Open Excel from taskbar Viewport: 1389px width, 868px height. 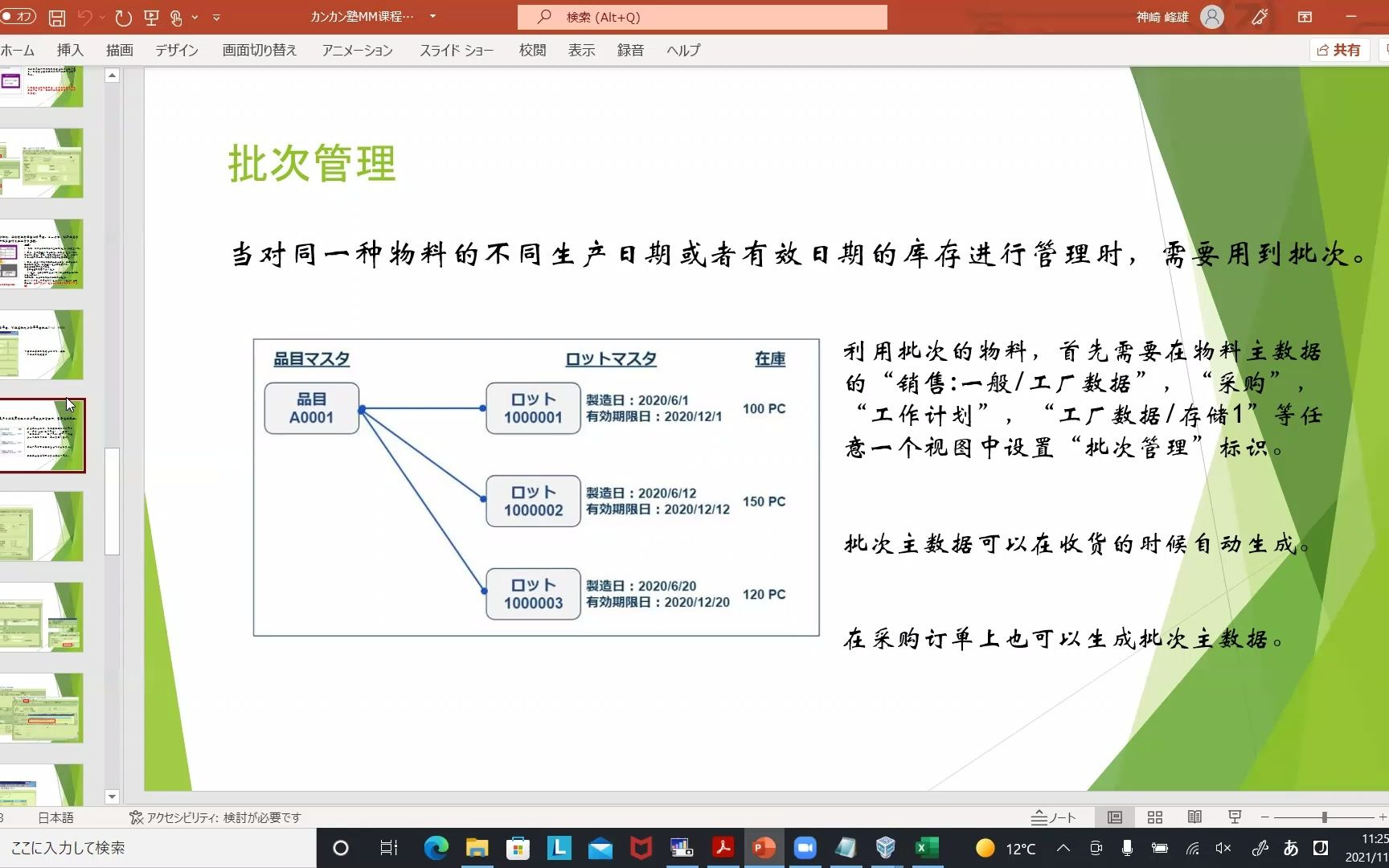click(927, 848)
